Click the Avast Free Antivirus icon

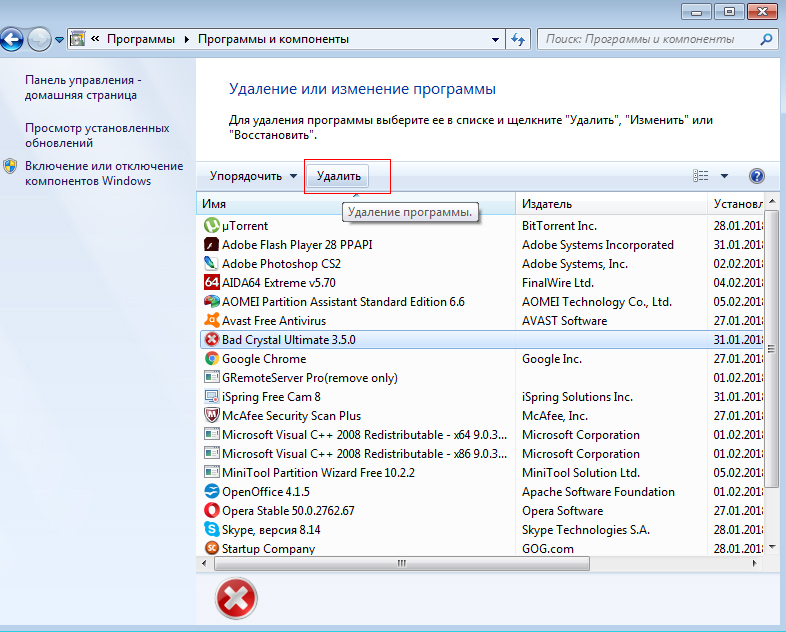tap(212, 321)
